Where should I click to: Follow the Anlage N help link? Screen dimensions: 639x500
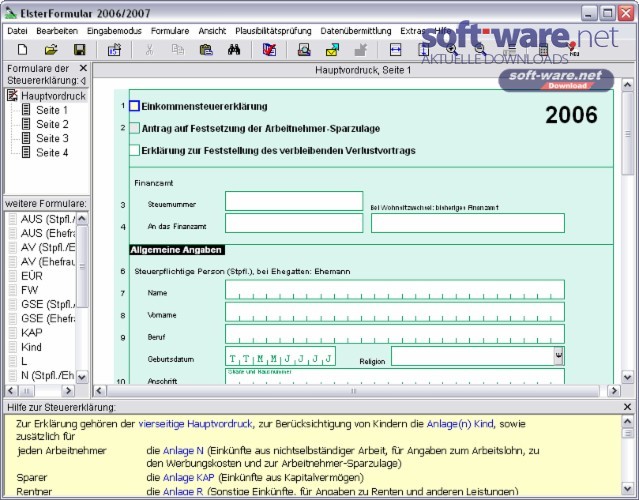pyautogui.click(x=183, y=451)
